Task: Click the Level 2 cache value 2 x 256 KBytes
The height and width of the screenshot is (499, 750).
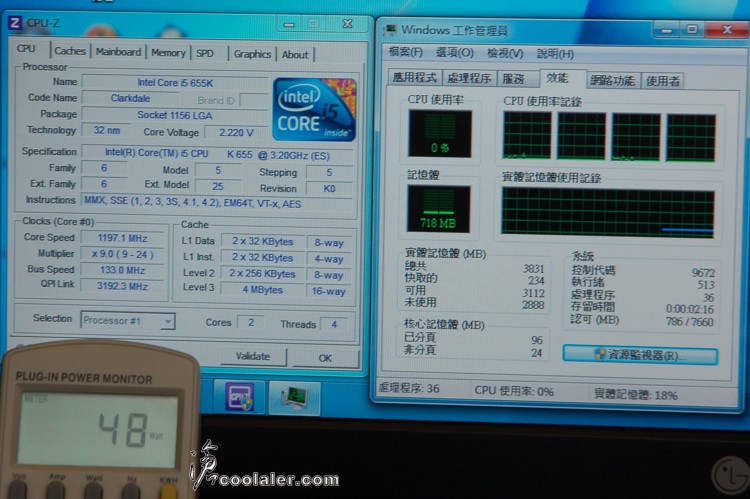Action: coord(262,274)
